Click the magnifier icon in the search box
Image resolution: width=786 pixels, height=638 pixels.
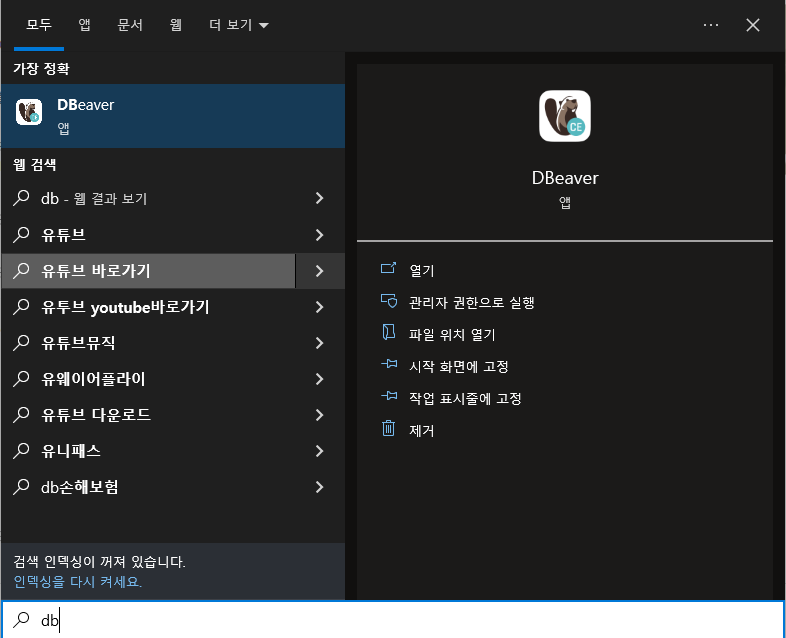pos(21,620)
